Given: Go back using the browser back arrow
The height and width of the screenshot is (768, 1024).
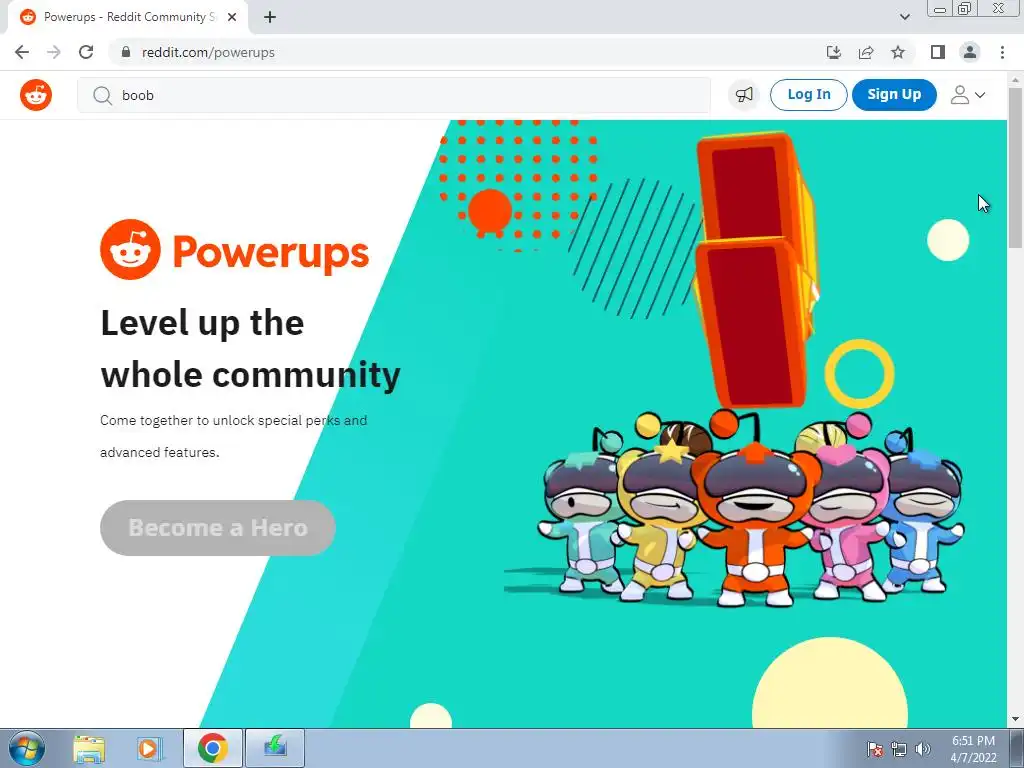Looking at the screenshot, I should pos(22,52).
